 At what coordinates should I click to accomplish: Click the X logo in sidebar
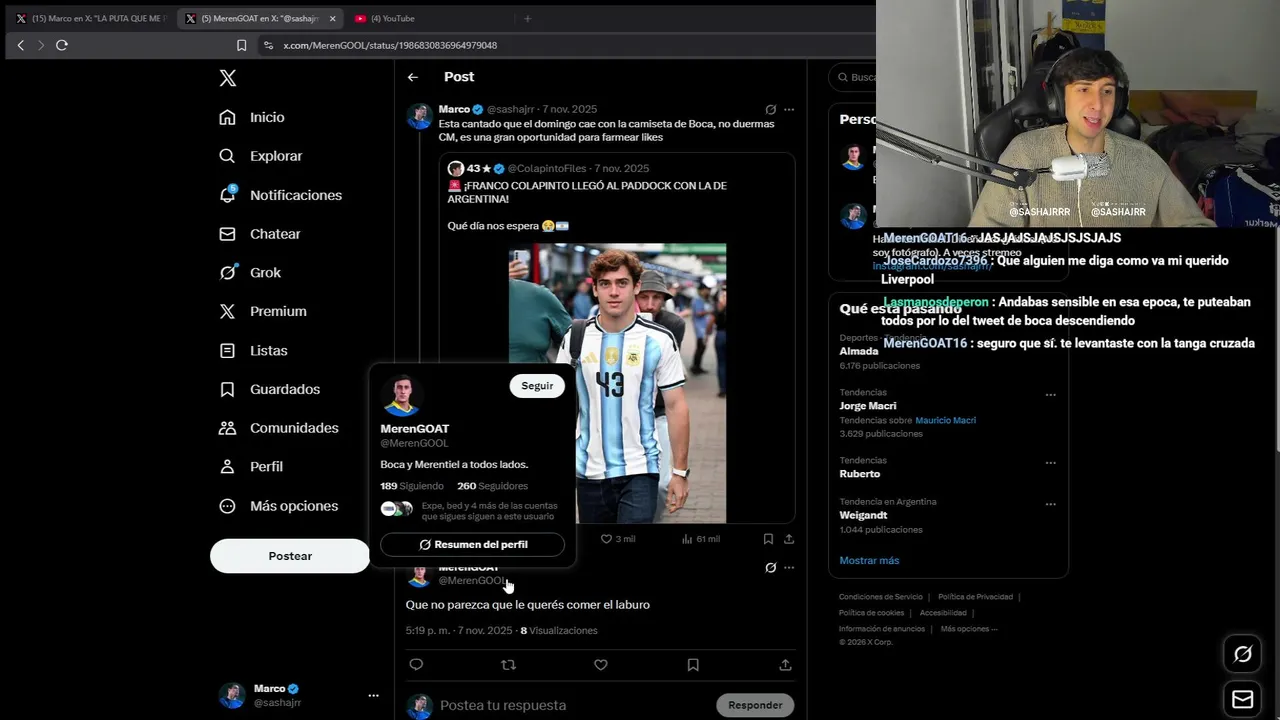[x=228, y=78]
